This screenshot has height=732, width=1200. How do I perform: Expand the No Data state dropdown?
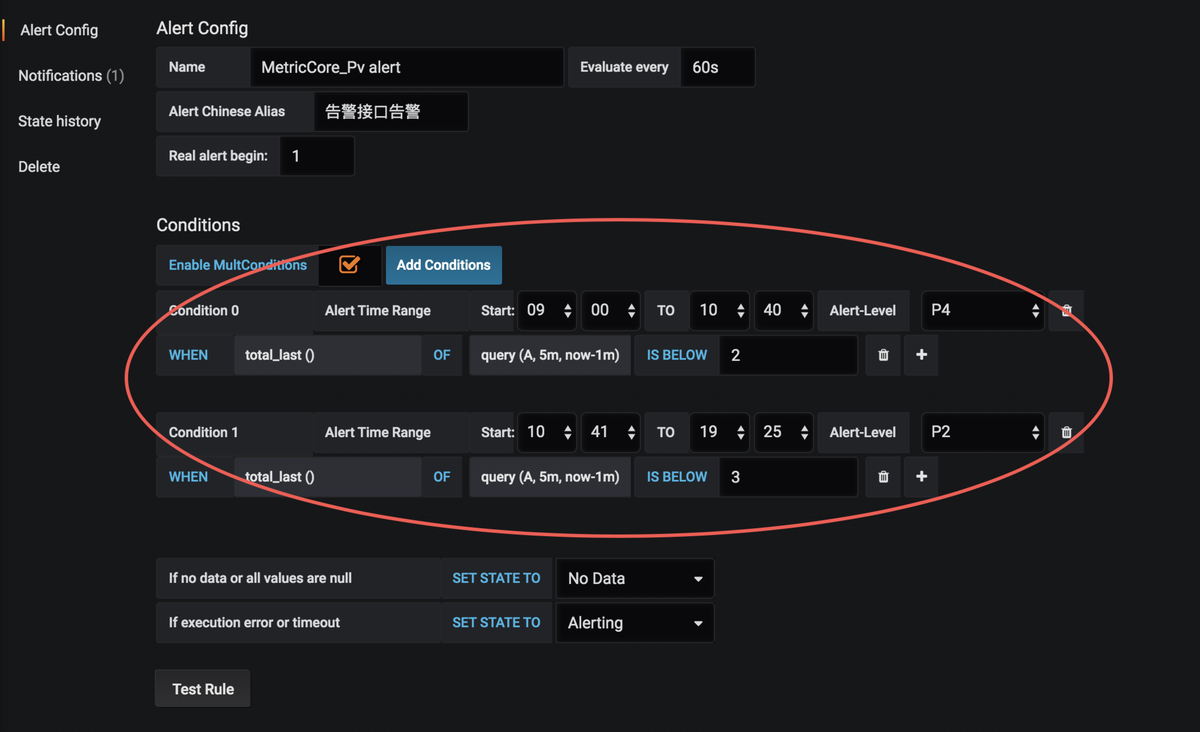(x=635, y=578)
